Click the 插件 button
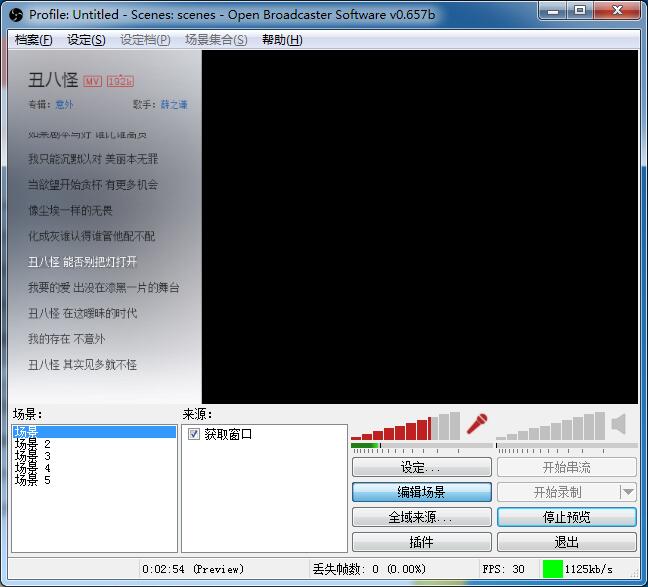 [x=422, y=542]
